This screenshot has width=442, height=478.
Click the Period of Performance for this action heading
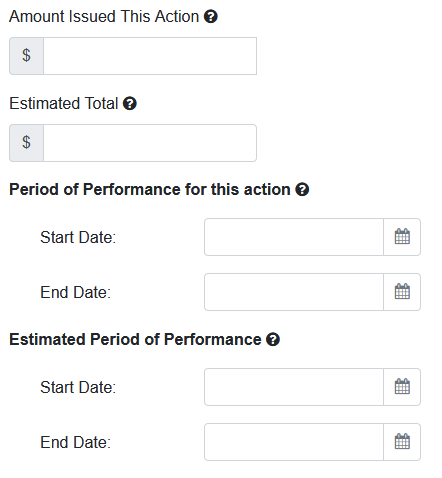coord(150,189)
